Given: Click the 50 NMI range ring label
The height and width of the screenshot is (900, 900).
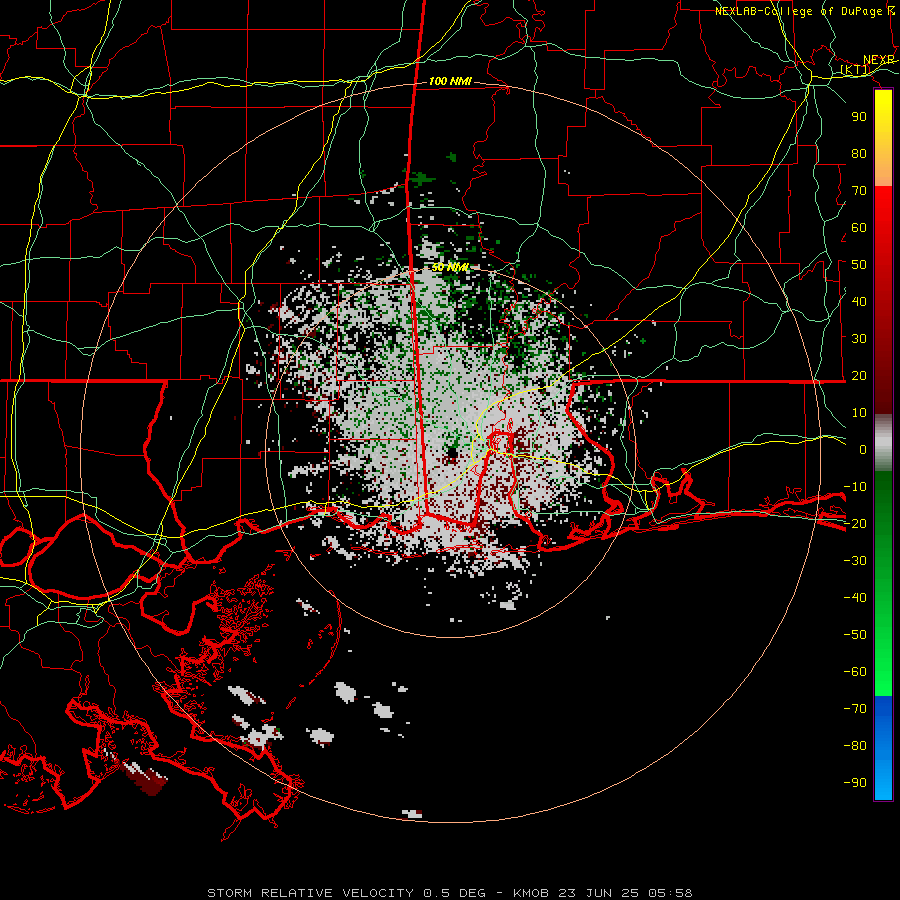Looking at the screenshot, I should point(450,267).
